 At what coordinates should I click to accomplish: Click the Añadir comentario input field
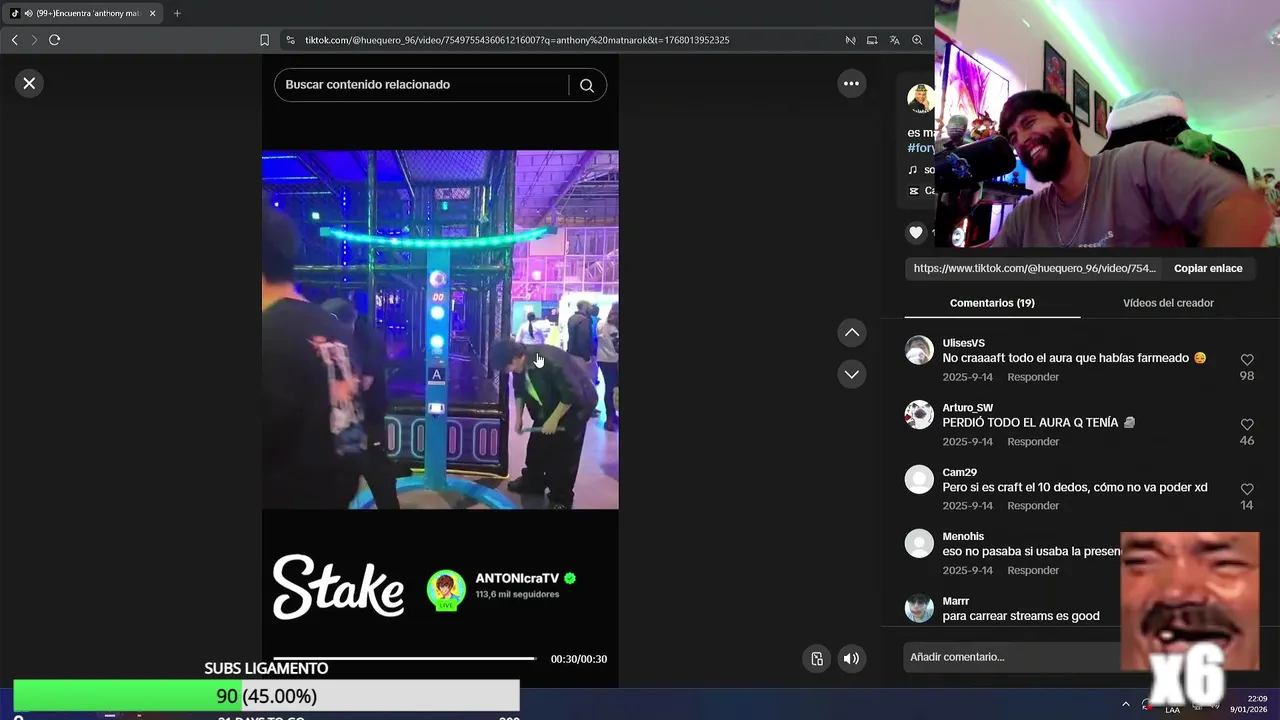(x=1012, y=657)
